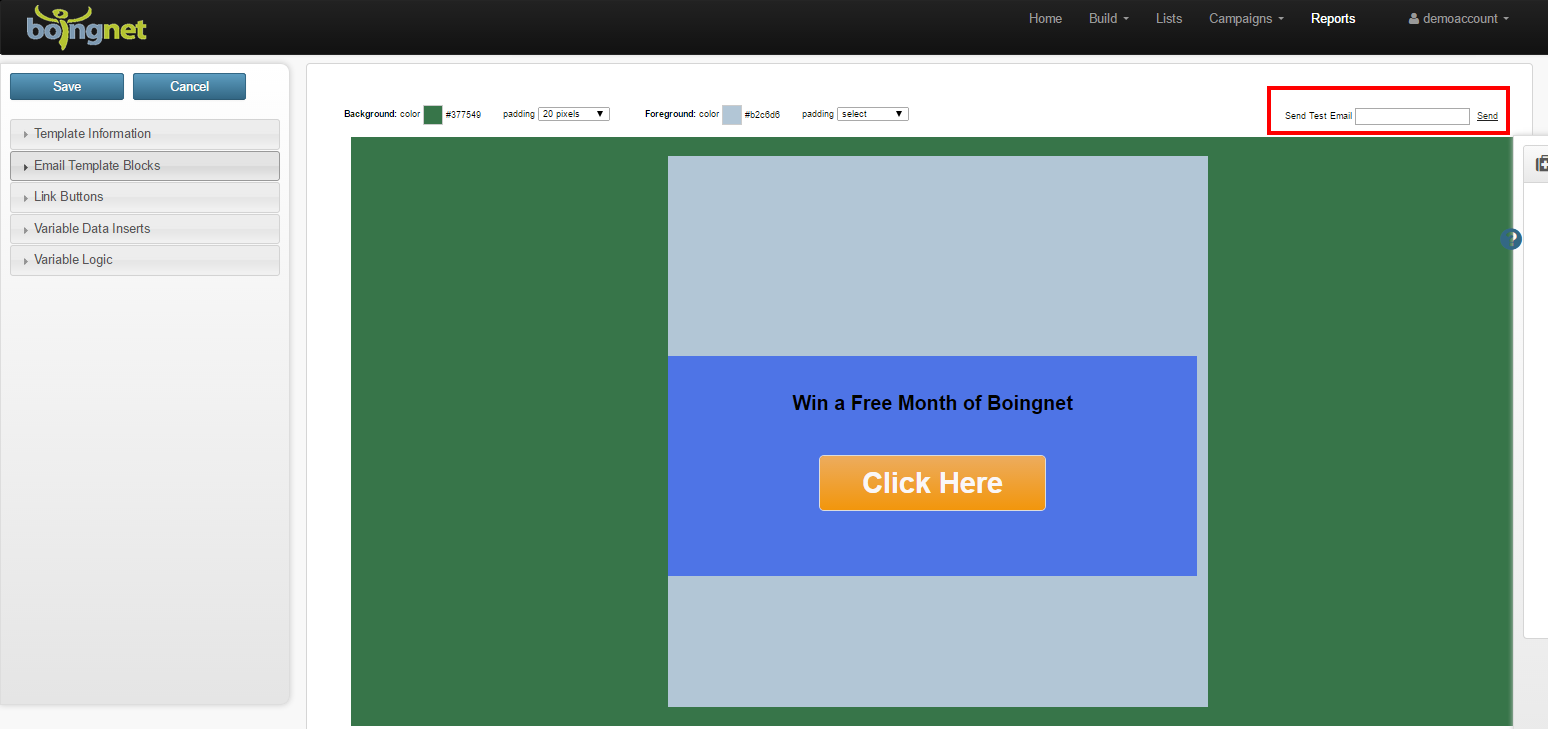Open the blue help question mark icon
This screenshot has width=1548, height=729.
click(x=1510, y=240)
